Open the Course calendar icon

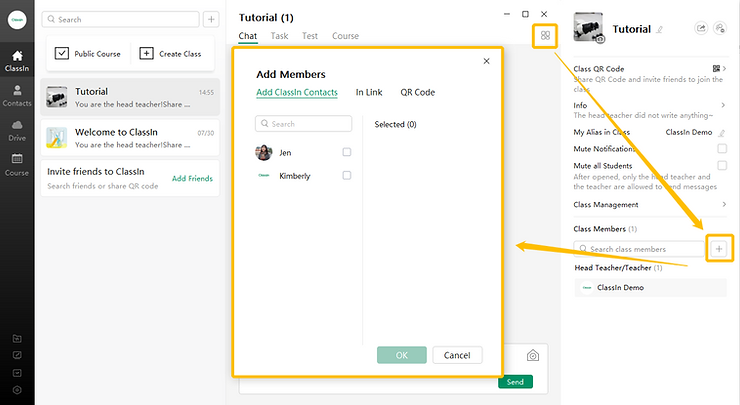click(x=17, y=163)
